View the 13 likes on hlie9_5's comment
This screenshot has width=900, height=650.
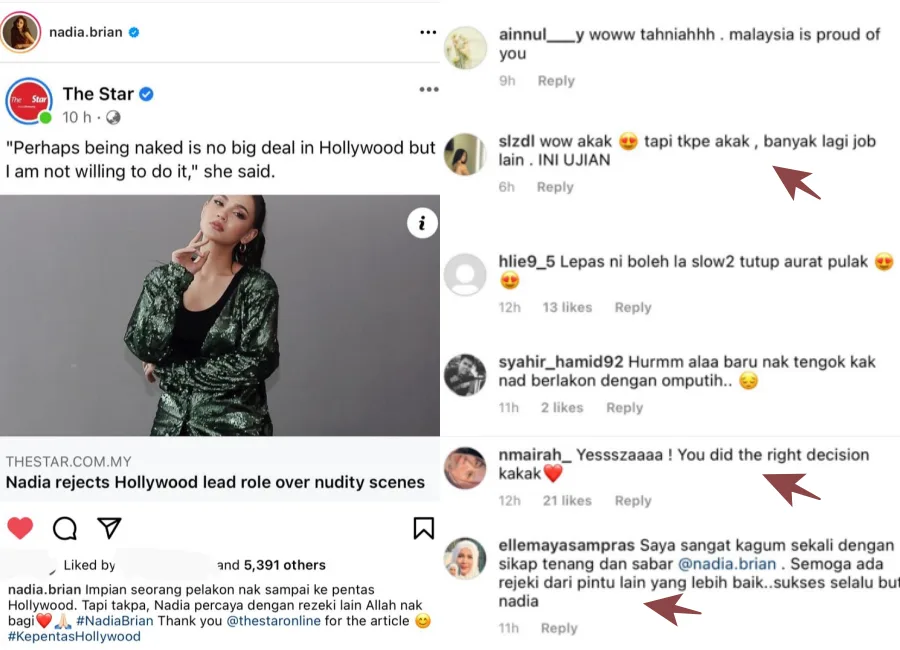(x=567, y=307)
